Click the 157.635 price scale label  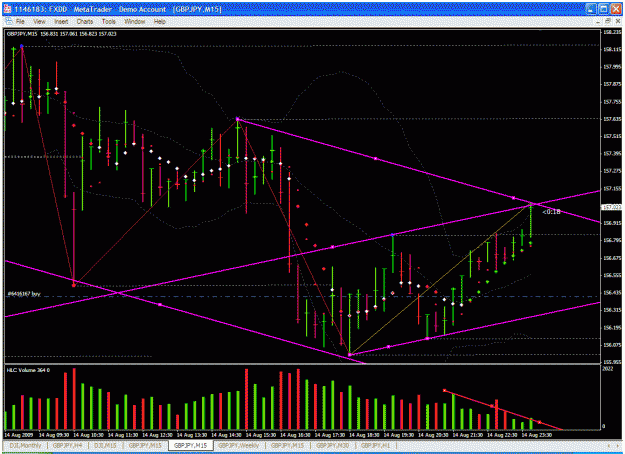(x=612, y=119)
